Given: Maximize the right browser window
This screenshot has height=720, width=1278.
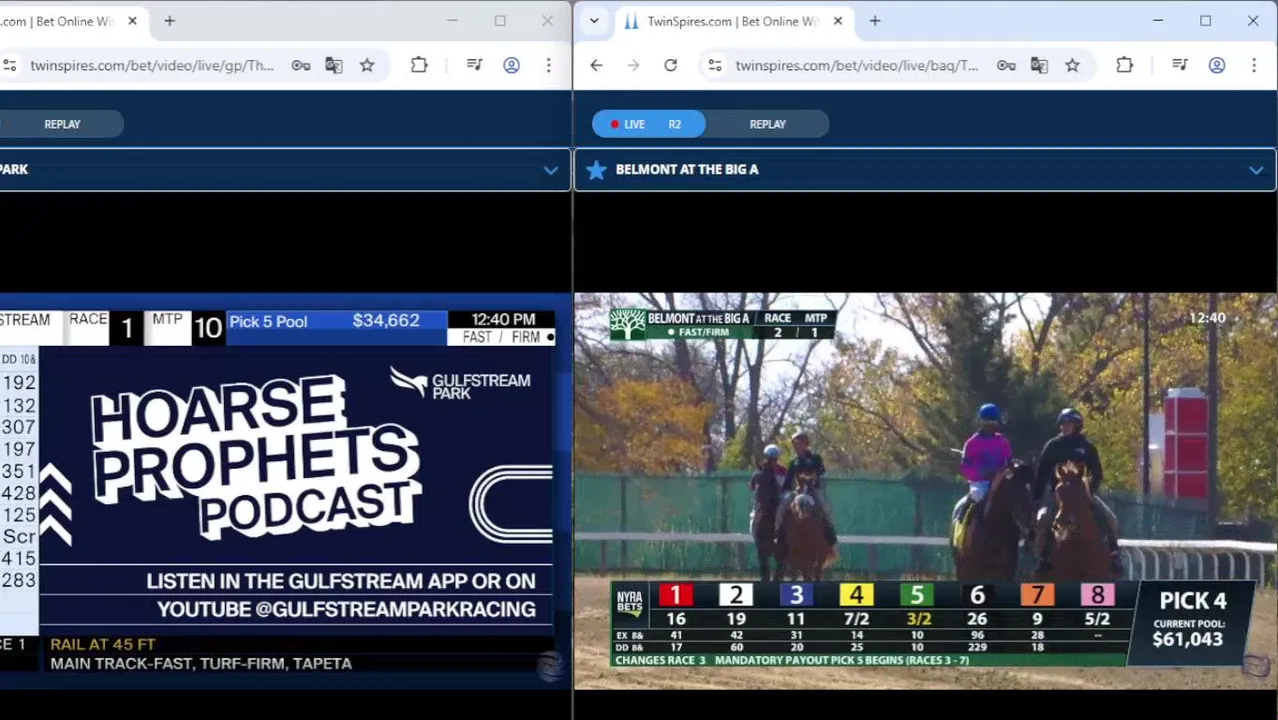Looking at the screenshot, I should [1206, 21].
